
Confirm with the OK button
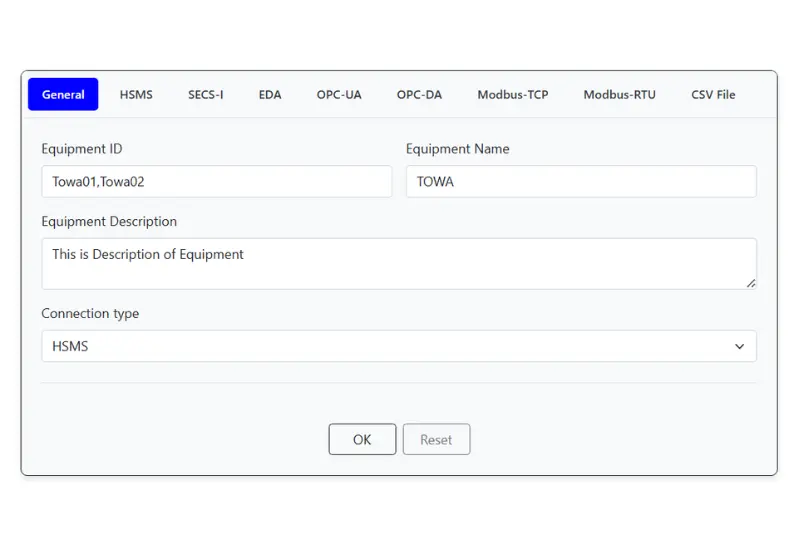click(x=362, y=439)
